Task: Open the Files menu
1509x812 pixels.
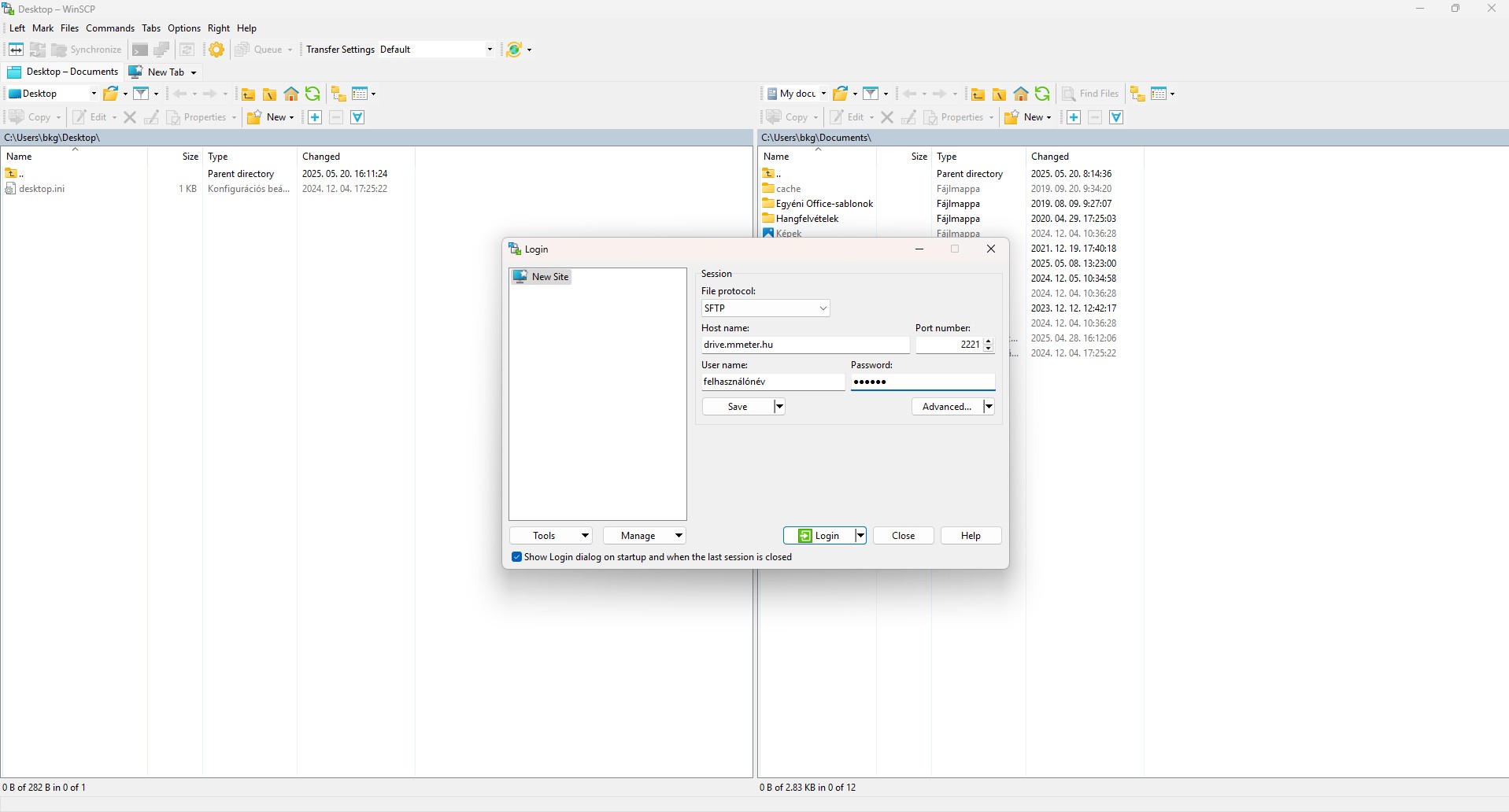Action: (x=69, y=28)
